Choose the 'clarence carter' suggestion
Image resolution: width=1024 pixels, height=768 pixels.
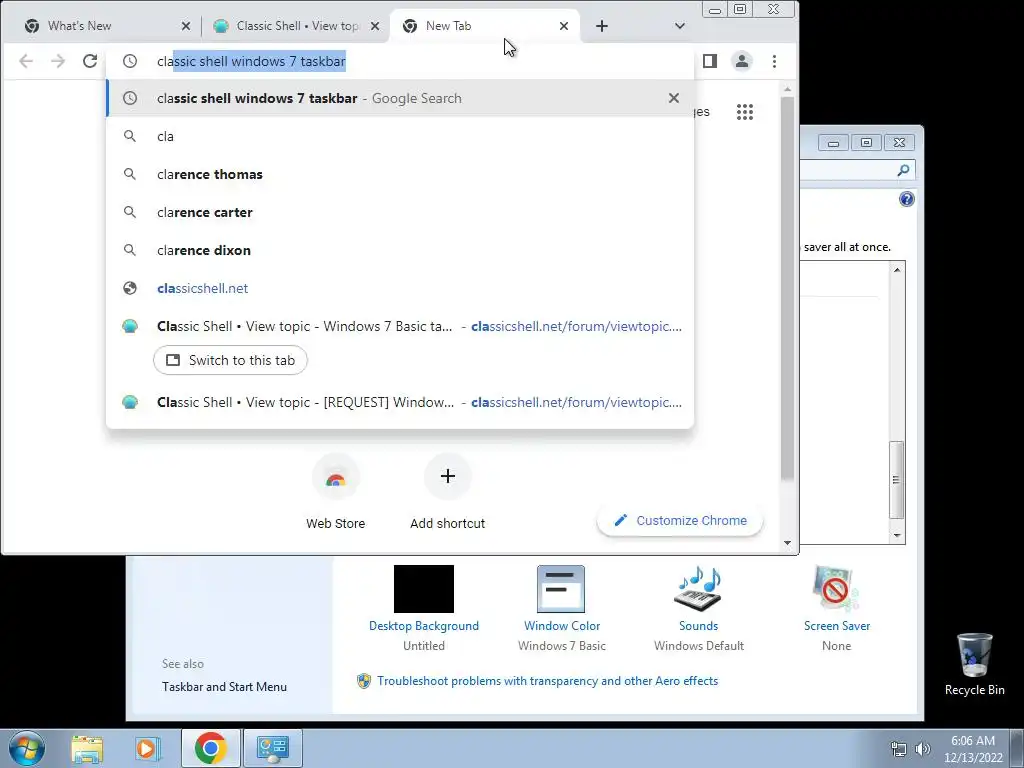click(x=400, y=212)
